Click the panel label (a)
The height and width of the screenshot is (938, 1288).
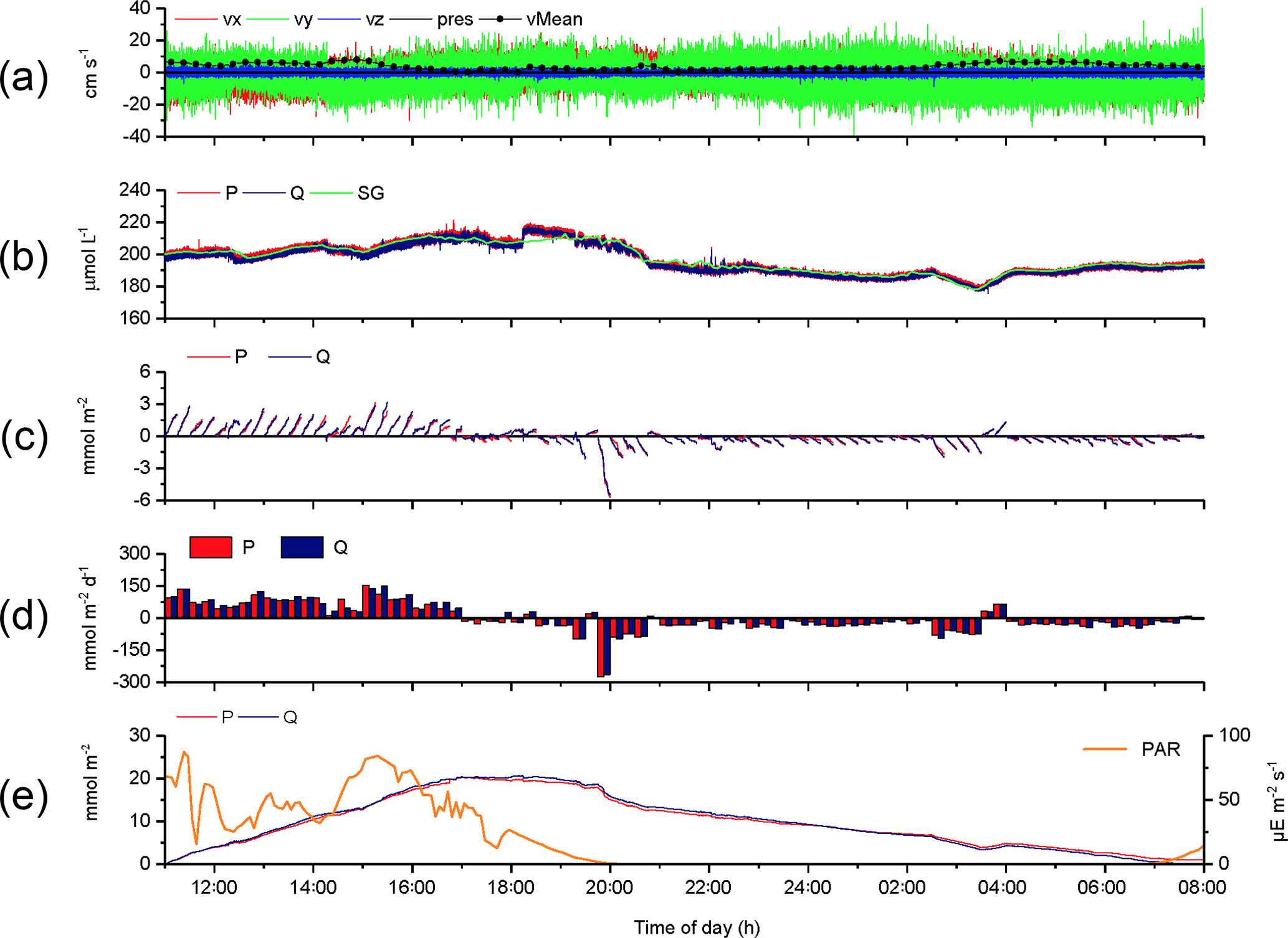[x=24, y=79]
